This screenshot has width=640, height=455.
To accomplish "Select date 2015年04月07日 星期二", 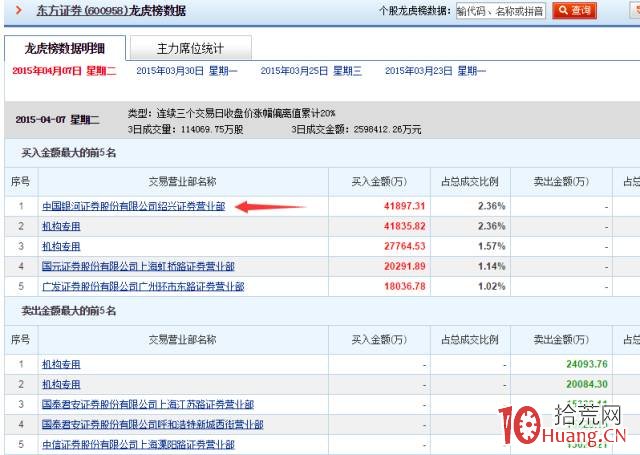I will tap(64, 71).
